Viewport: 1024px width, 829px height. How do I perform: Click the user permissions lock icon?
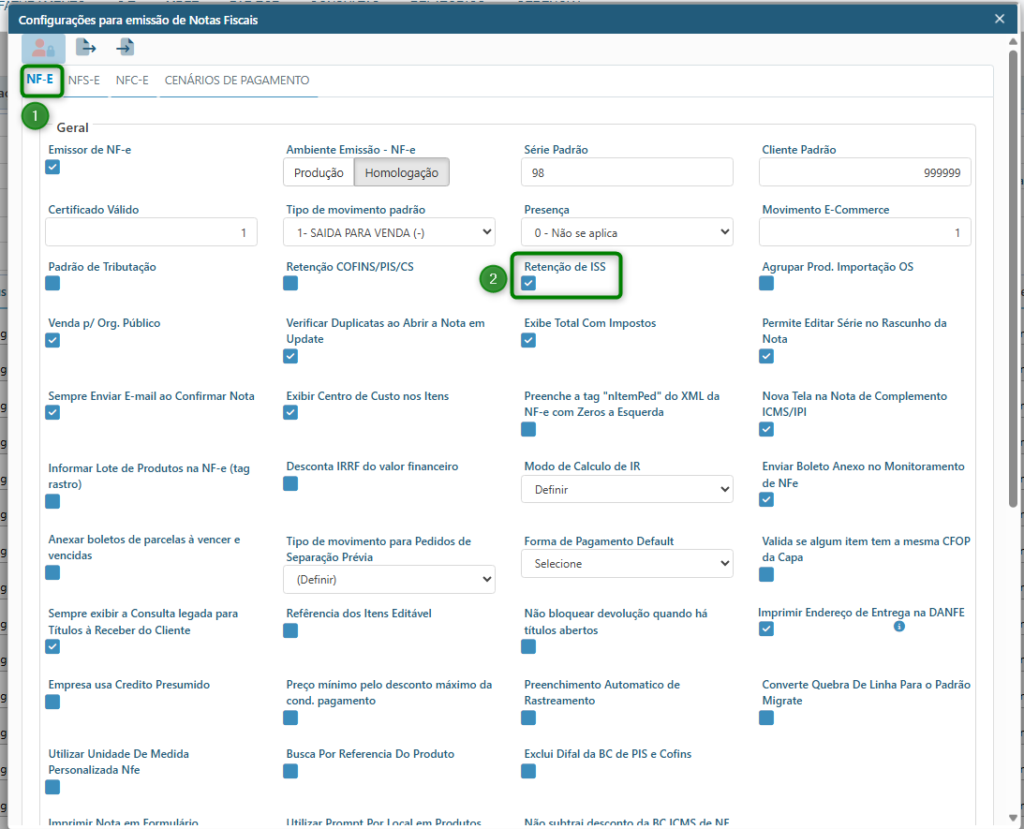click(x=43, y=48)
